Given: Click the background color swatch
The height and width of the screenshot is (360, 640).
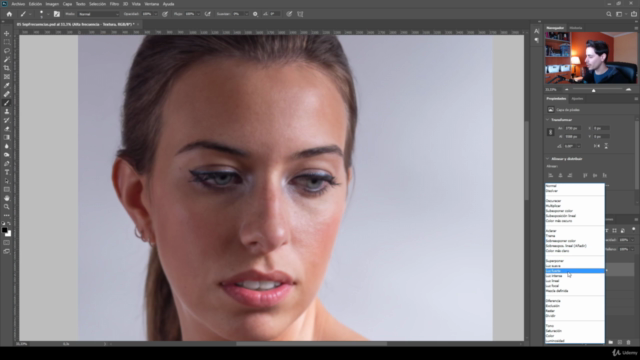Looking at the screenshot, I should point(9,234).
